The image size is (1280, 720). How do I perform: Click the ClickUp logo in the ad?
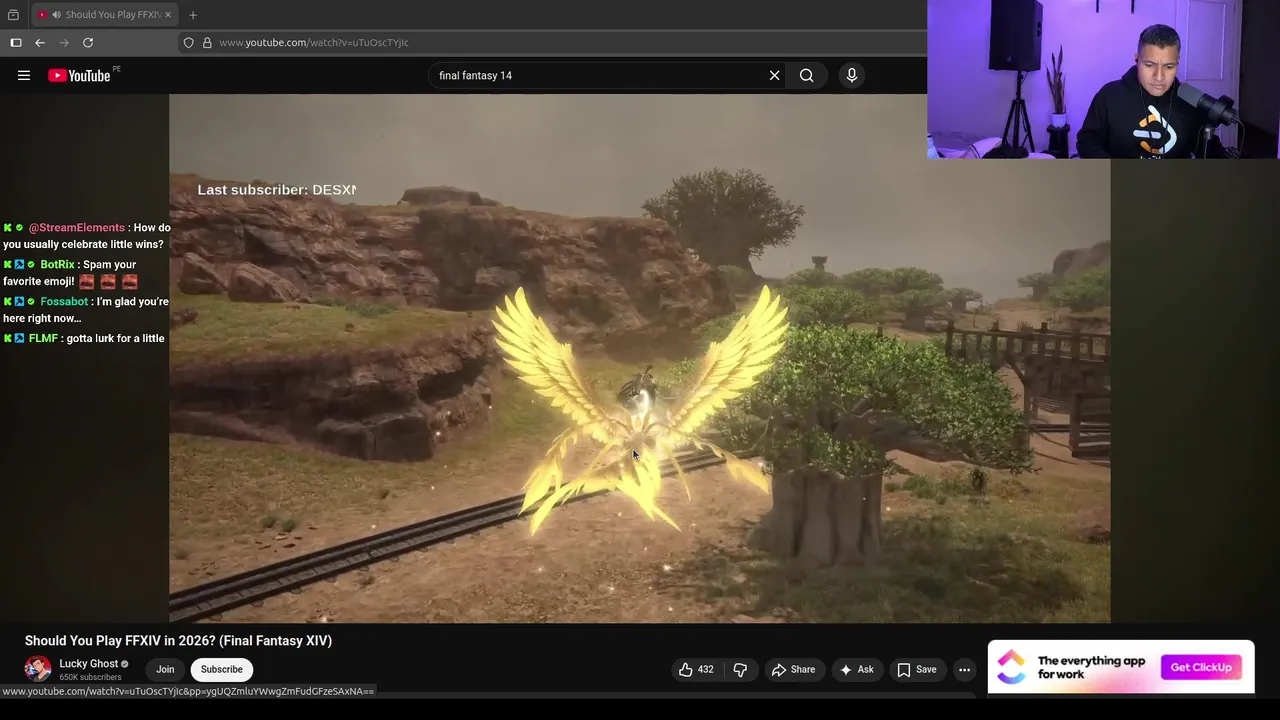pos(1011,667)
